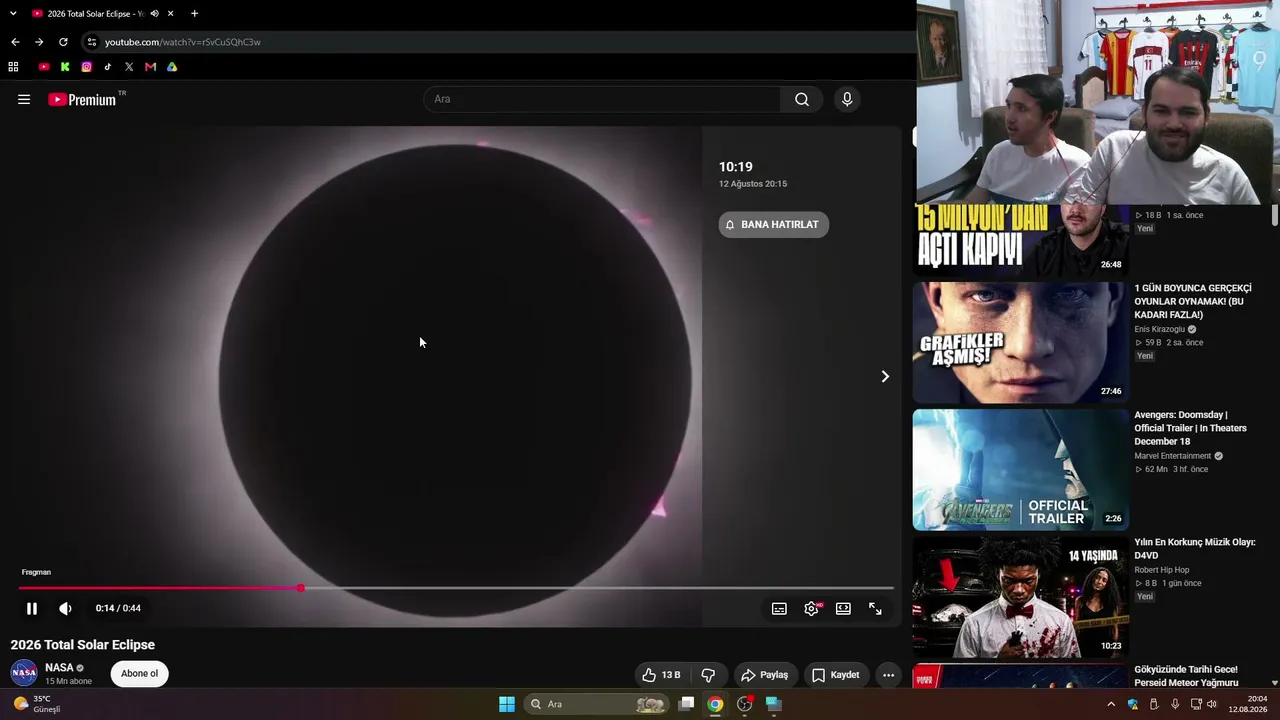Click the BANA HATIRLAT reminder button
The height and width of the screenshot is (720, 1280).
click(x=773, y=225)
